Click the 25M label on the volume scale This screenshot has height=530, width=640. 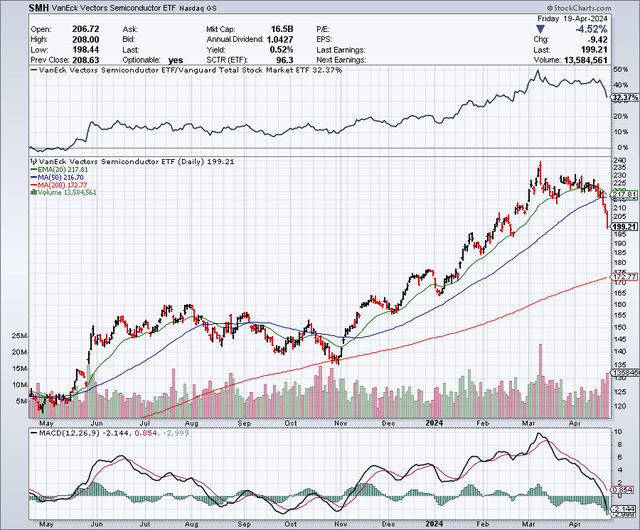[x=20, y=336]
